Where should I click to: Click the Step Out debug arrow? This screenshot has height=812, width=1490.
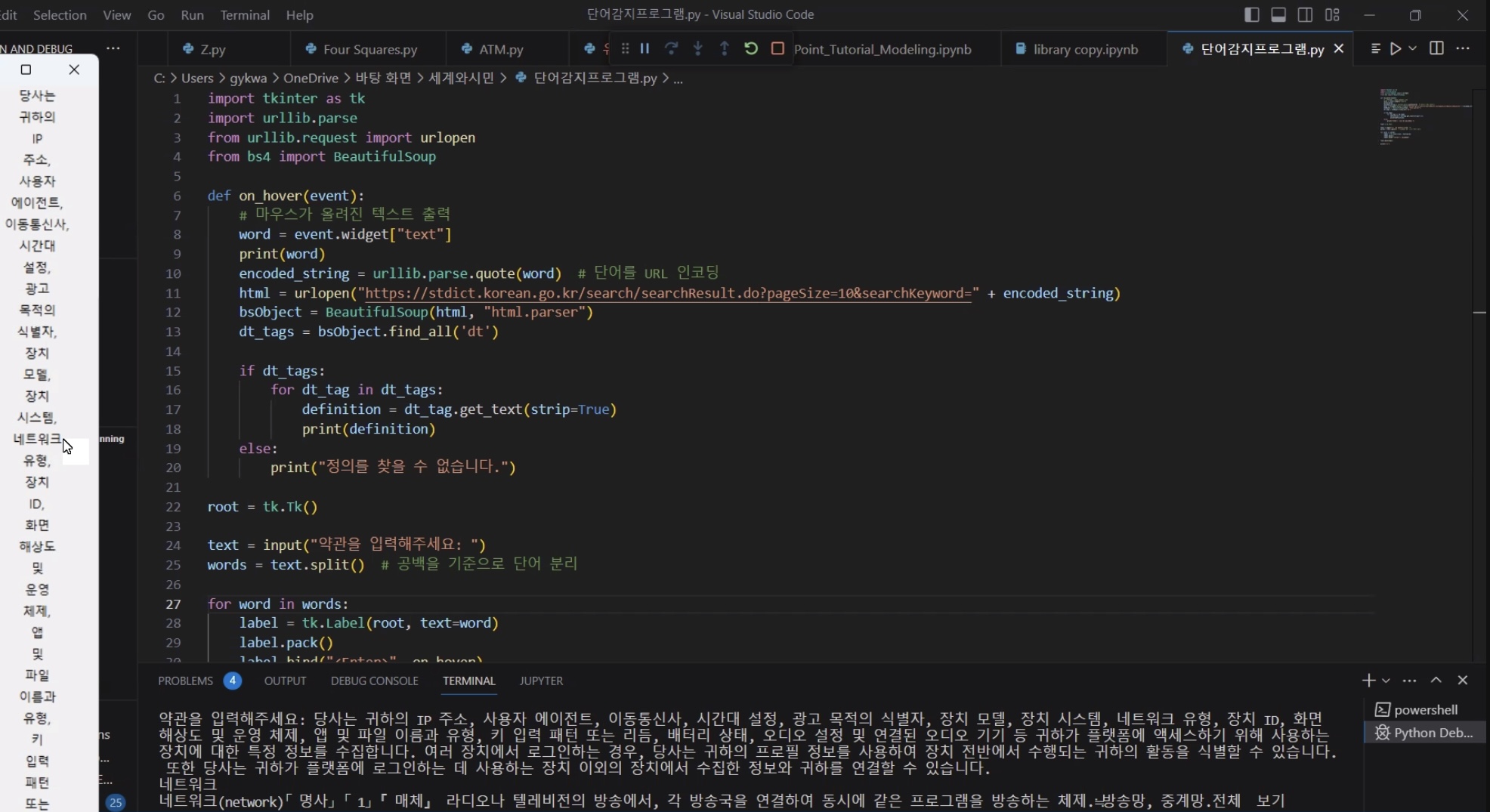coord(724,48)
